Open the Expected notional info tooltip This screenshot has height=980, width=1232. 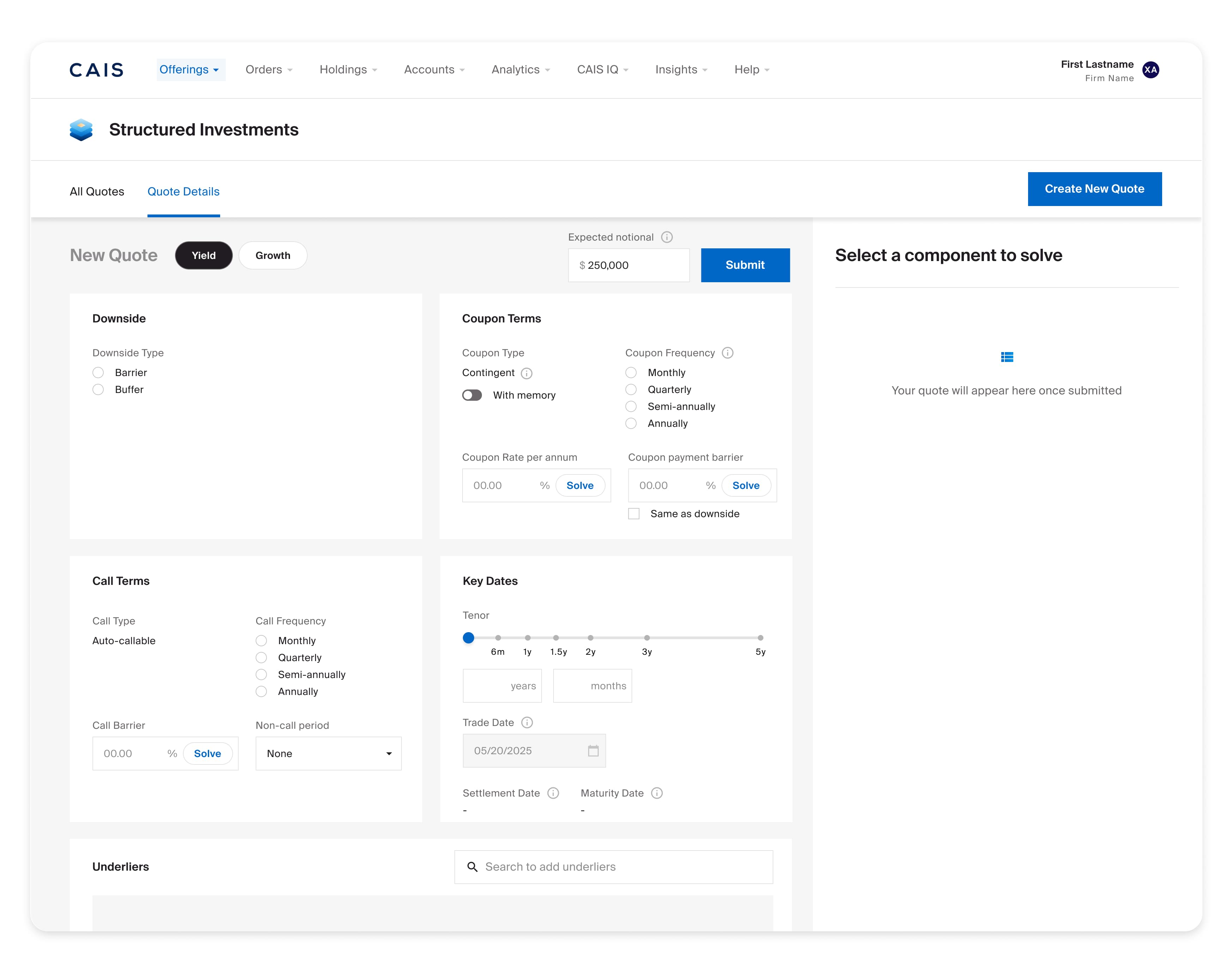(668, 237)
